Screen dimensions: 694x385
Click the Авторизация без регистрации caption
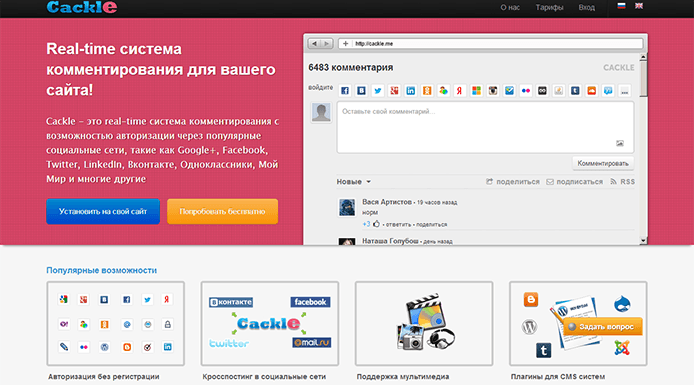point(104,377)
